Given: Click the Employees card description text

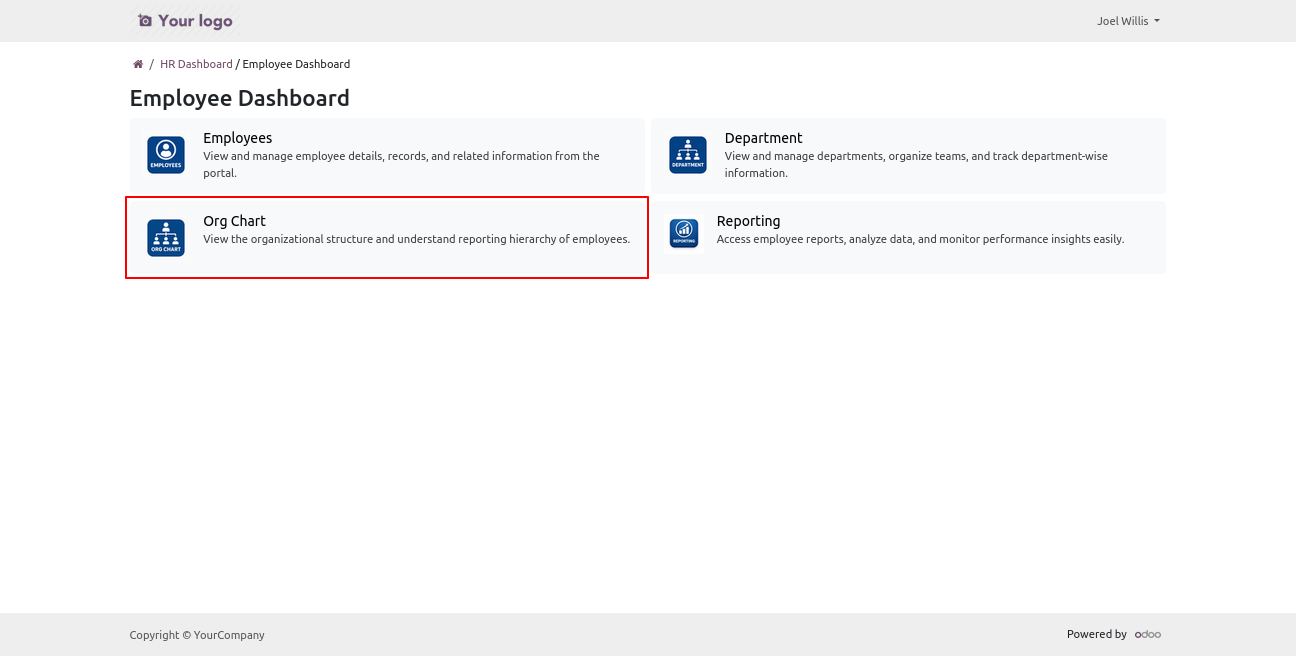Looking at the screenshot, I should [401, 164].
